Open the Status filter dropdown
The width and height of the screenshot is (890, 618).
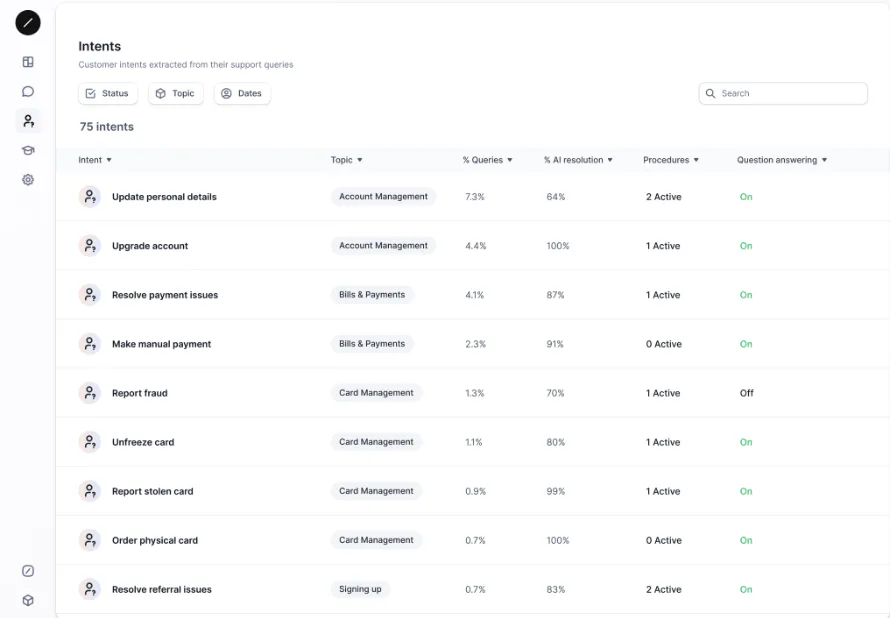point(108,93)
